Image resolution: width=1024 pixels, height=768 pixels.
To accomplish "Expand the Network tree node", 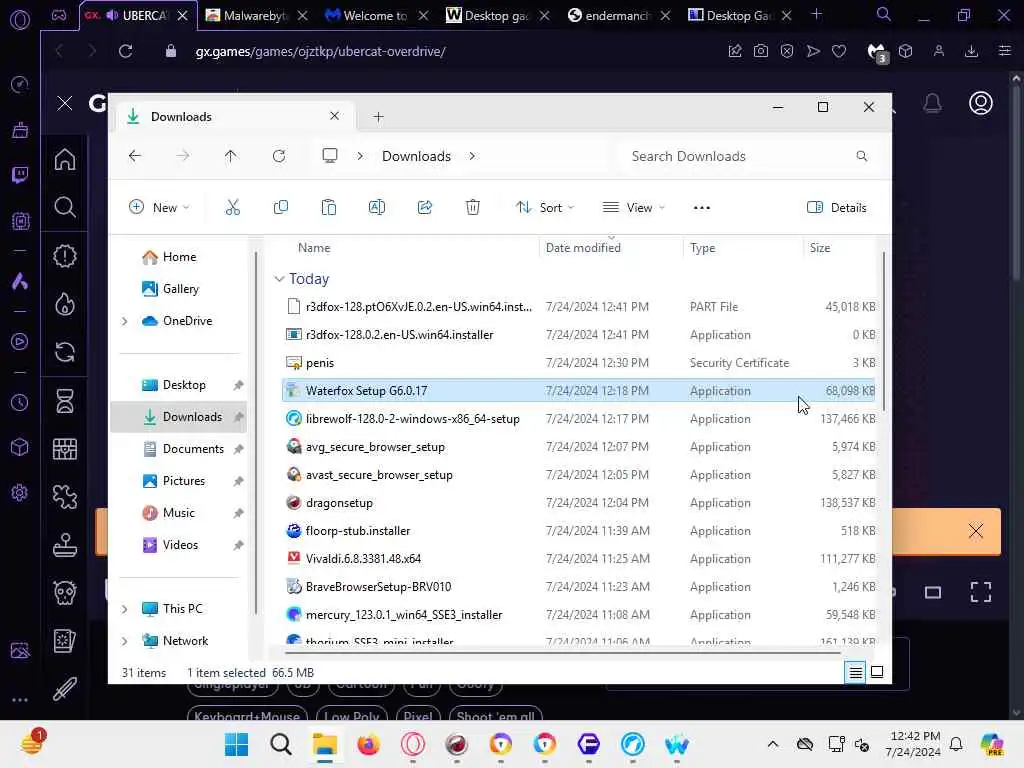I will coord(124,641).
